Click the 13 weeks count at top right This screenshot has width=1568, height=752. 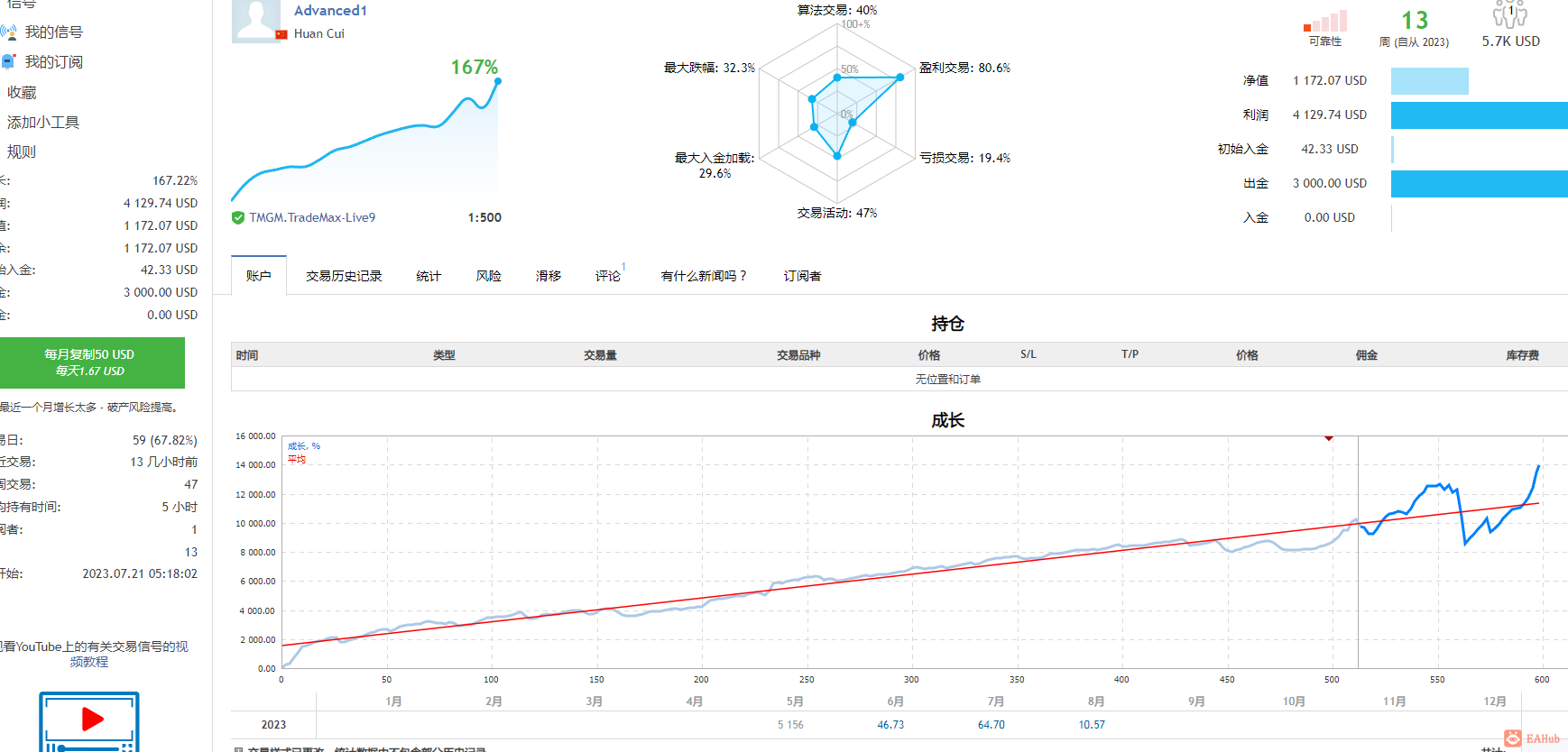(x=1415, y=21)
